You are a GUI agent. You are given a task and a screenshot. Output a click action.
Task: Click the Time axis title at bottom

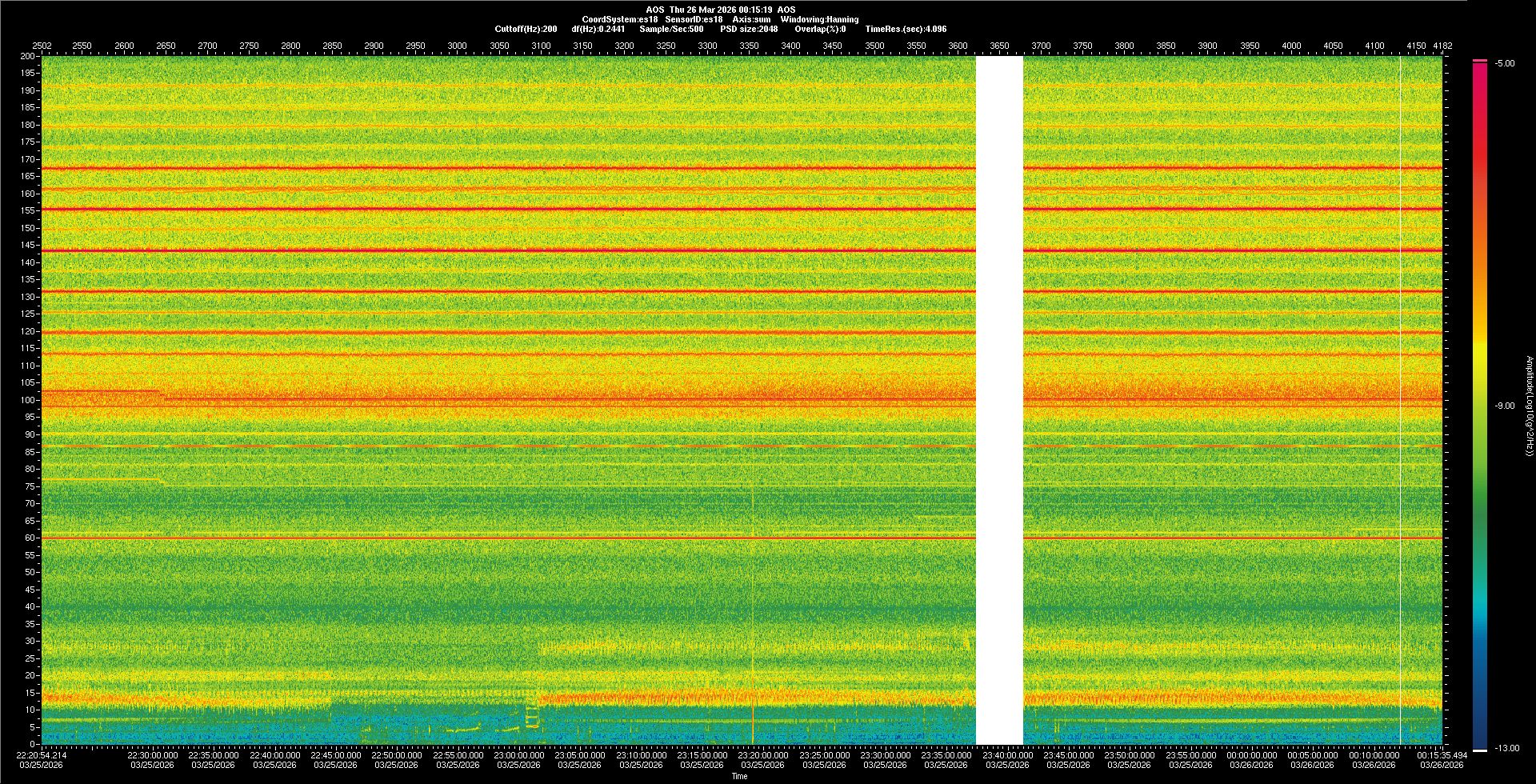pos(739,776)
